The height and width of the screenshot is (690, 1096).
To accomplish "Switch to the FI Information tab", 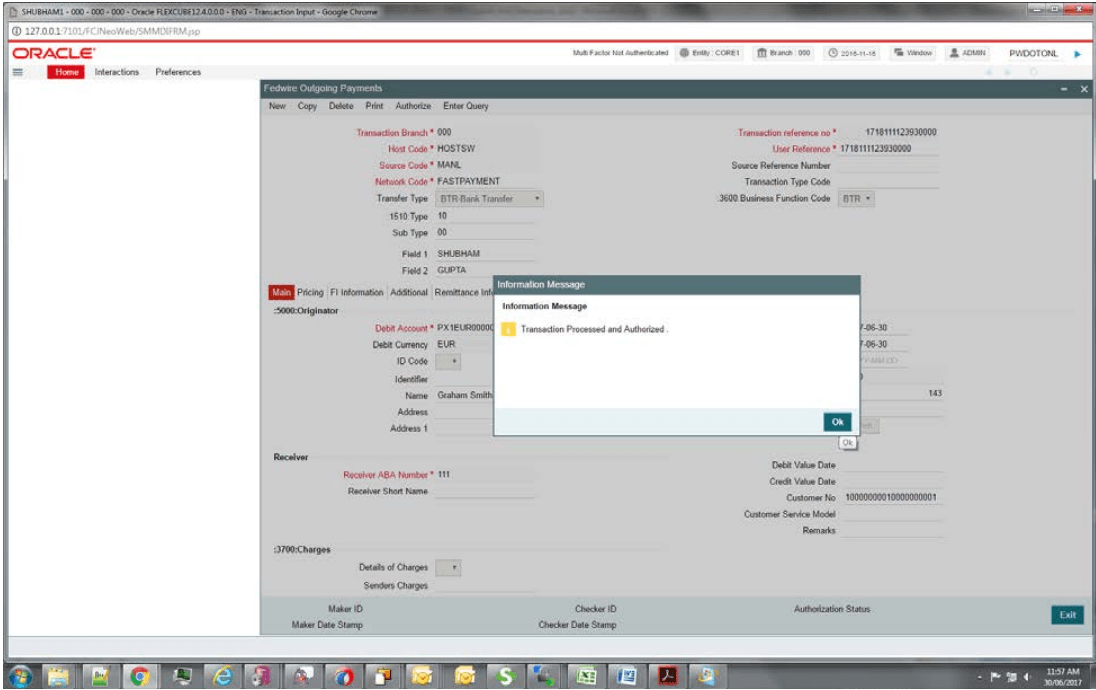I will (x=356, y=292).
